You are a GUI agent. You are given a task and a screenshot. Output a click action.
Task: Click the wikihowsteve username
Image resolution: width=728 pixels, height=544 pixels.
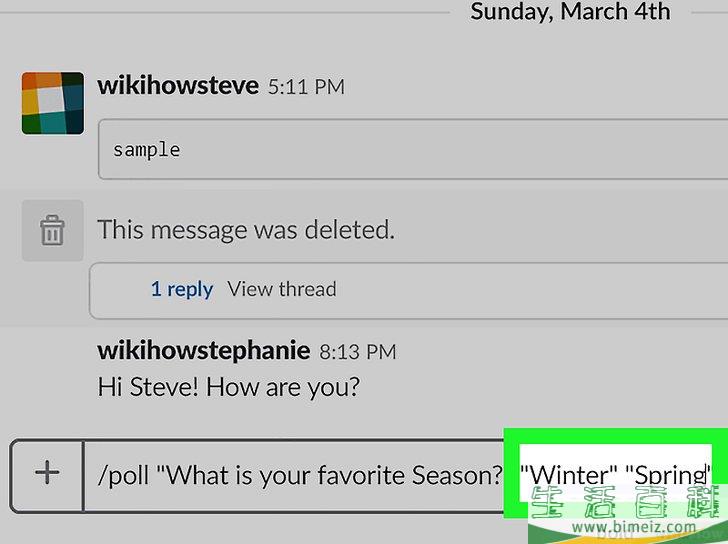pyautogui.click(x=178, y=85)
